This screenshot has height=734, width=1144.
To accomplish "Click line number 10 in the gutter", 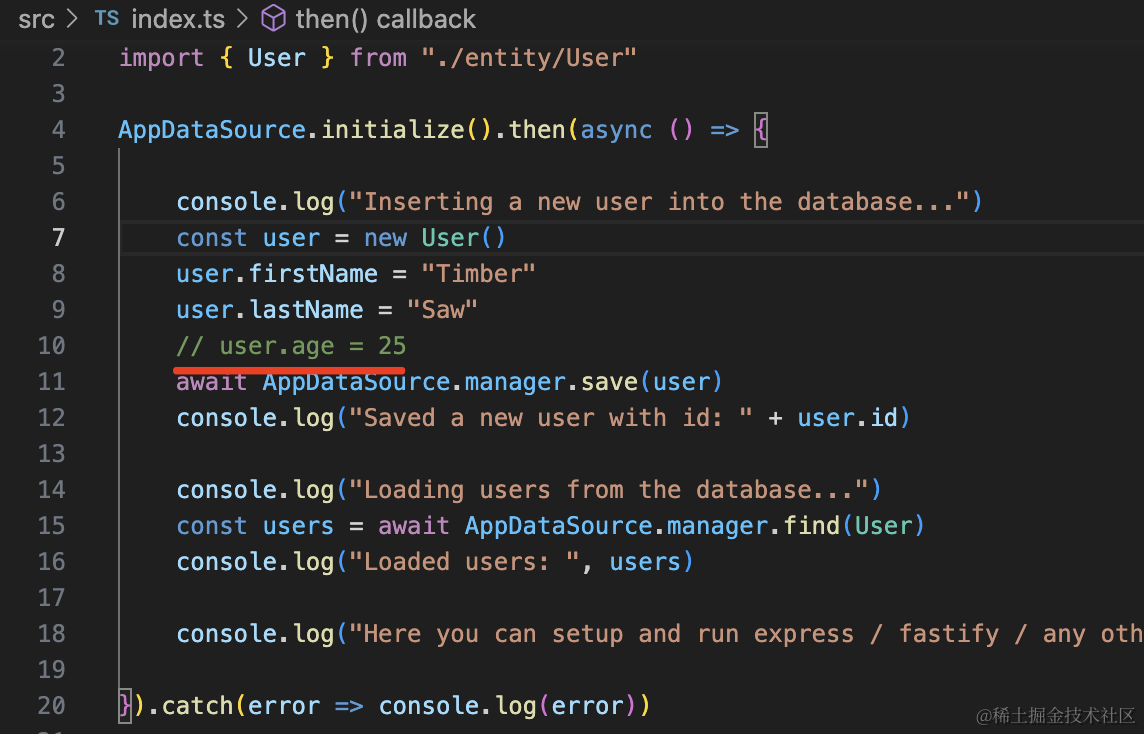I will point(51,345).
